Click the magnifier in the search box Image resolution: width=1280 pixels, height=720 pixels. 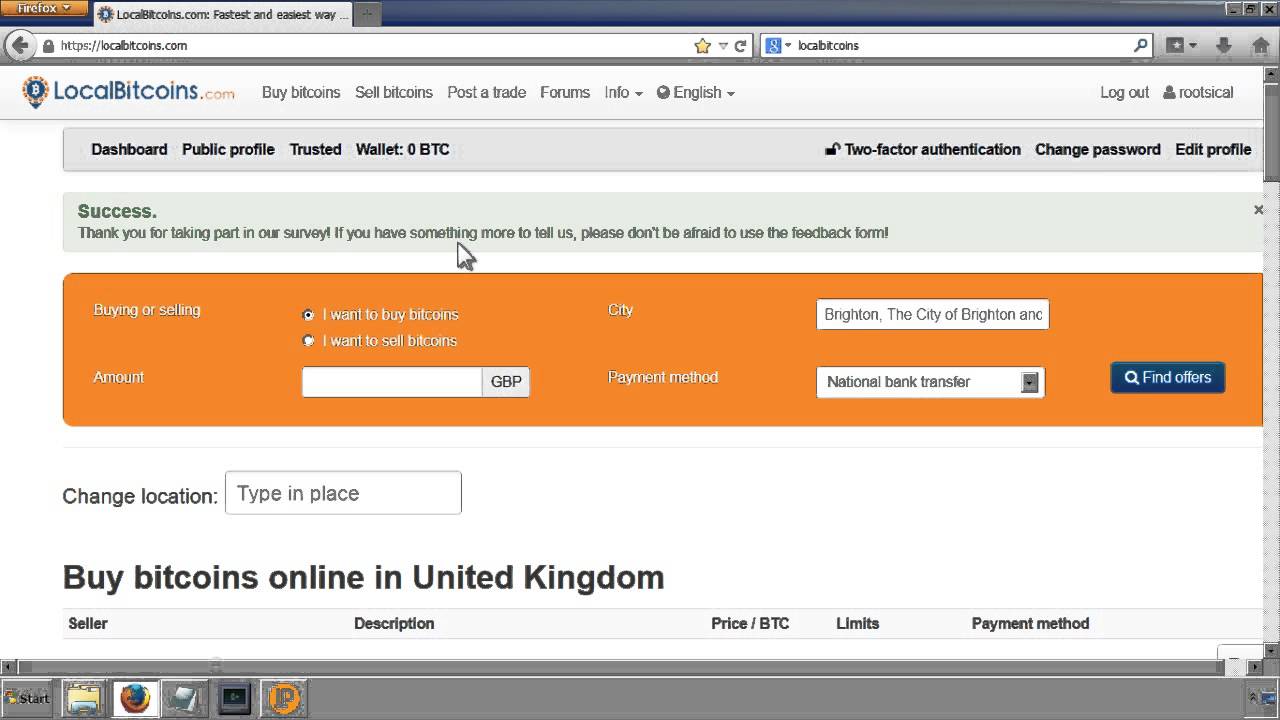1140,45
